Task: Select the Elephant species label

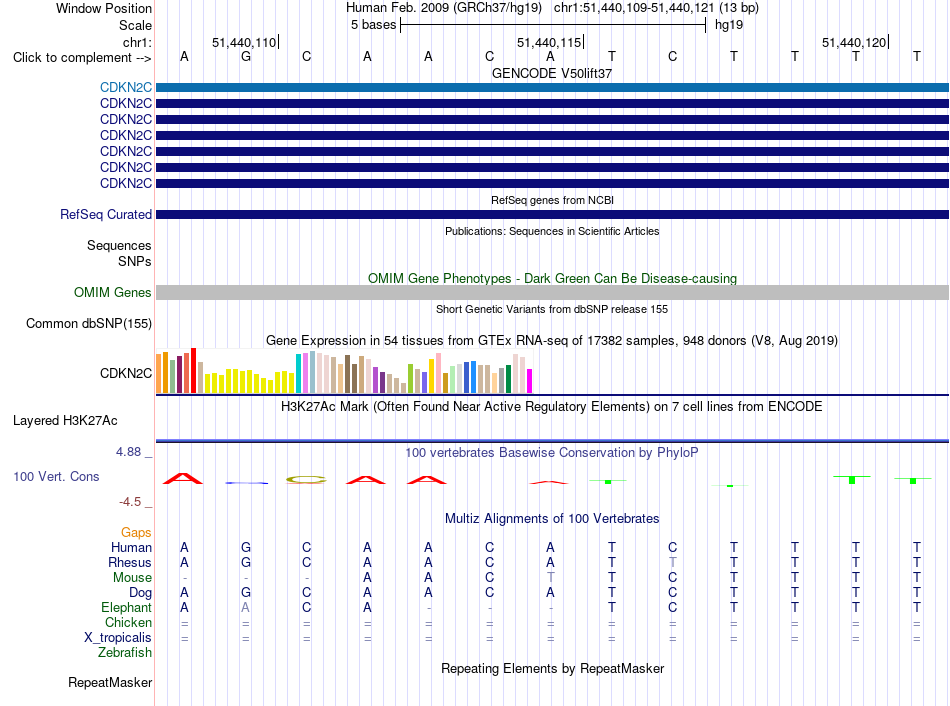Action: 126,608
